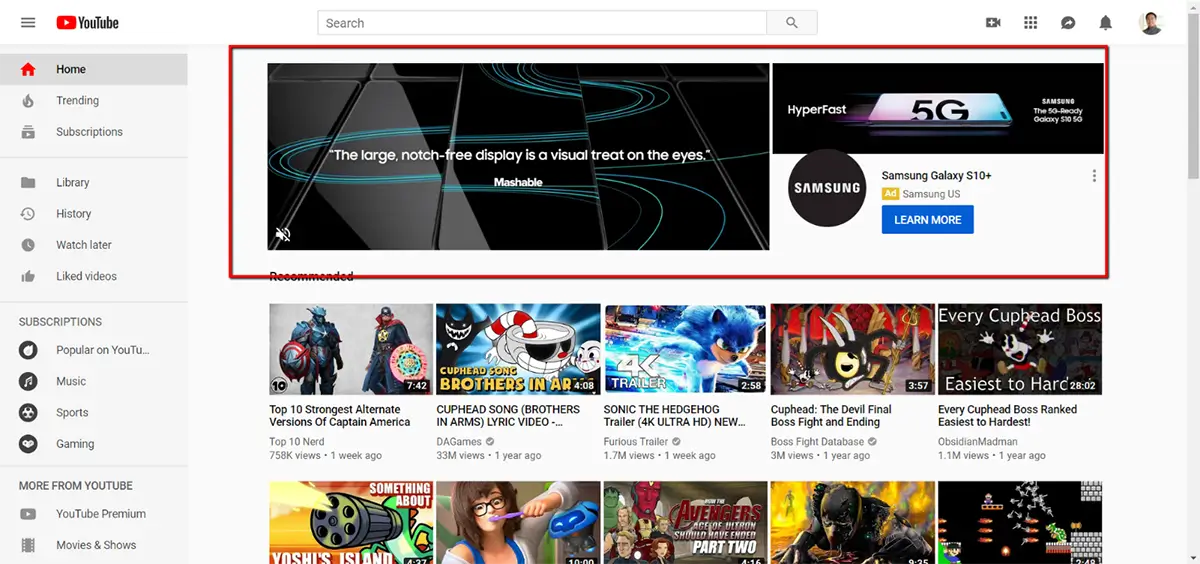This screenshot has height=564, width=1200.
Task: Play the Samsung ad video
Action: coord(518,156)
